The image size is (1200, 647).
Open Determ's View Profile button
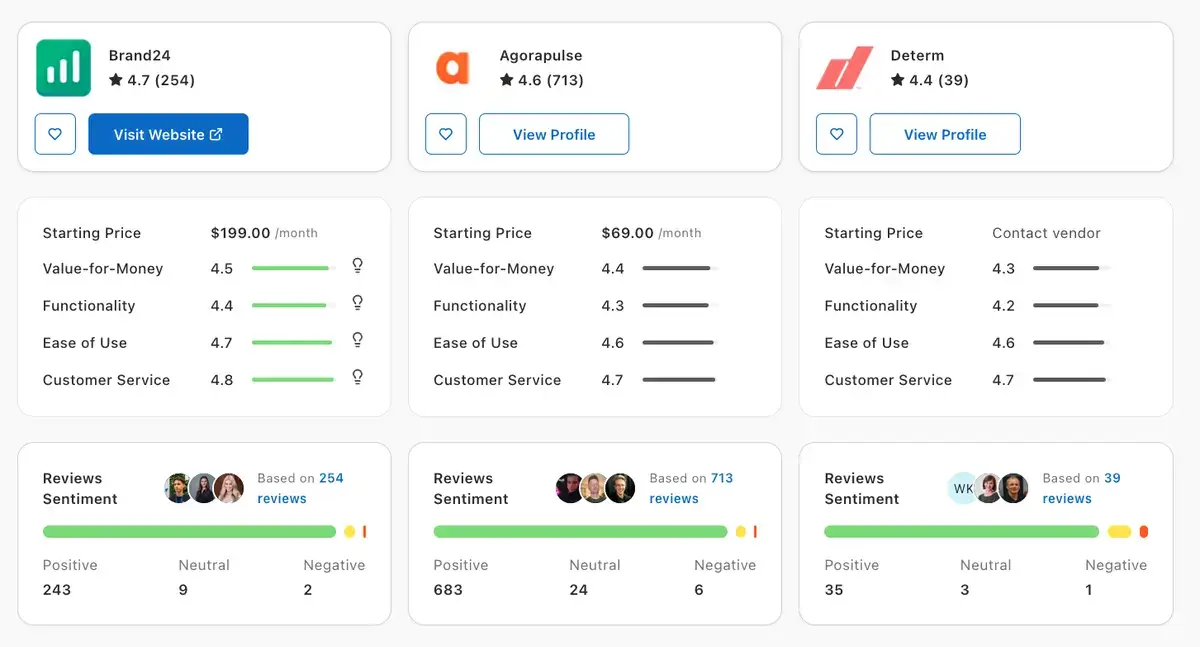pyautogui.click(x=945, y=134)
